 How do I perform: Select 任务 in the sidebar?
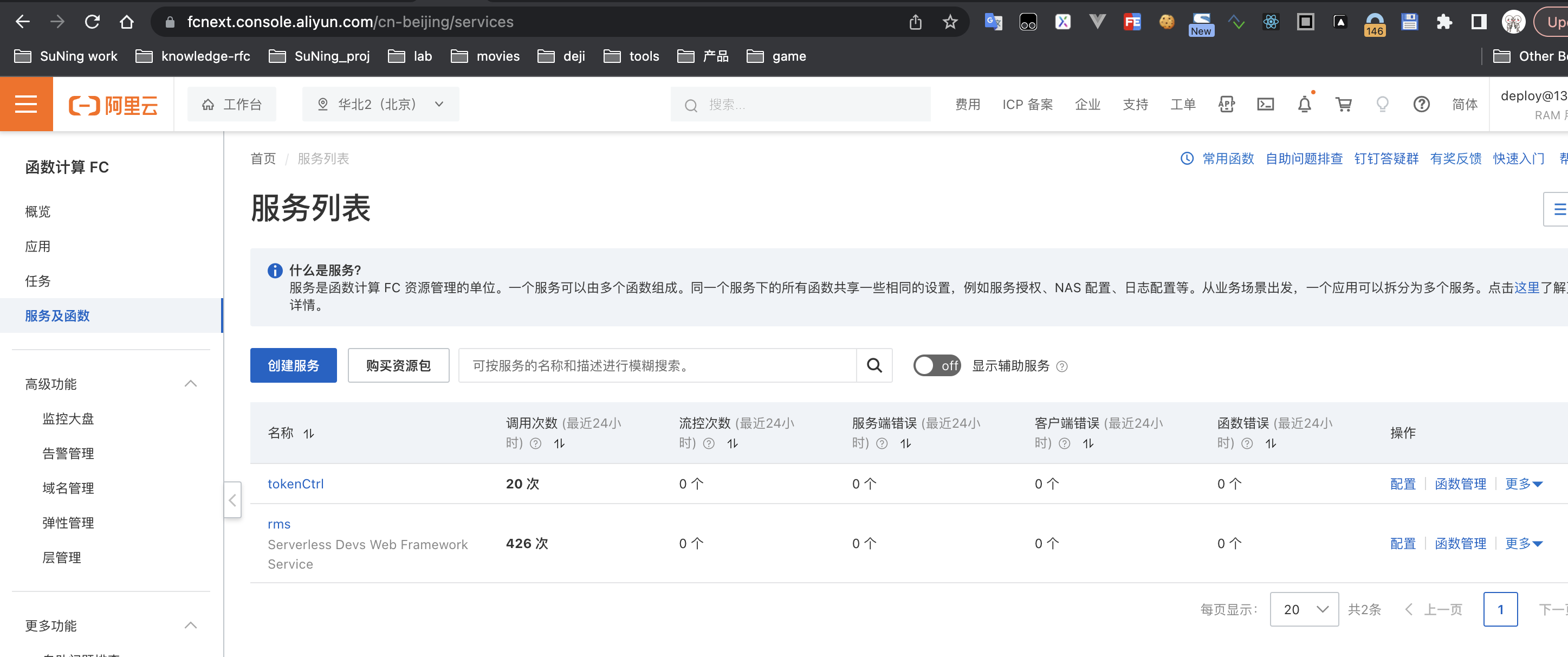point(38,281)
